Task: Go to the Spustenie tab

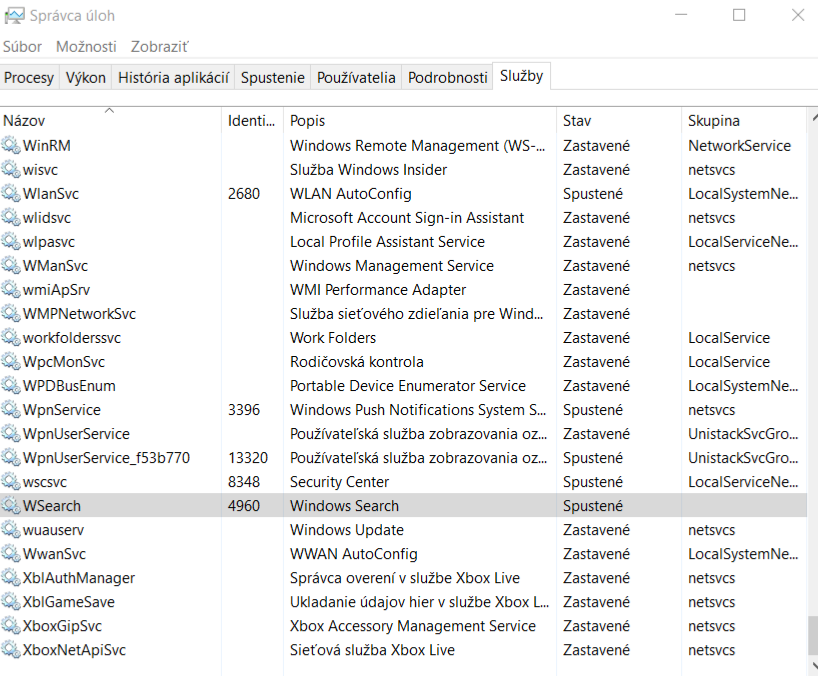Action: point(272,78)
